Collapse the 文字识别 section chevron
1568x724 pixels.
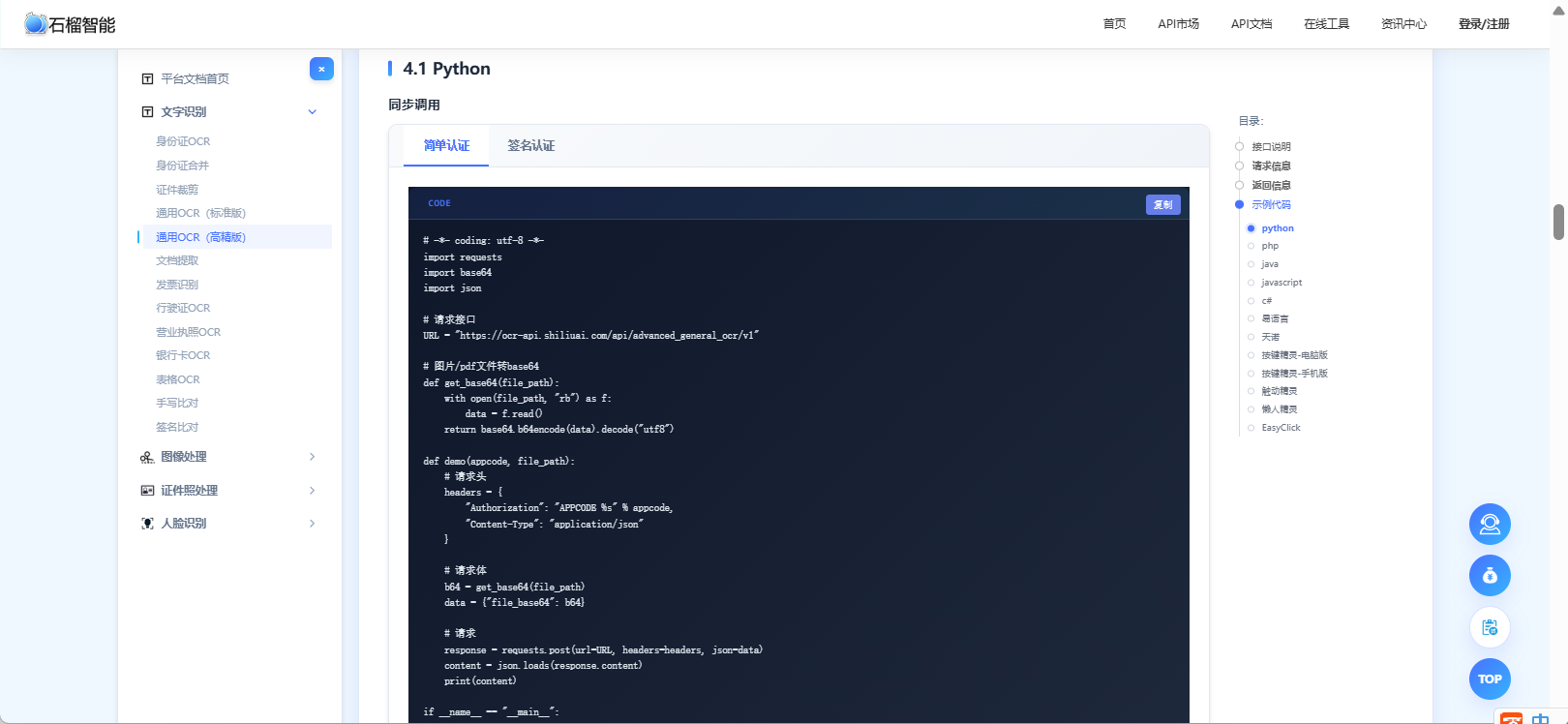313,112
